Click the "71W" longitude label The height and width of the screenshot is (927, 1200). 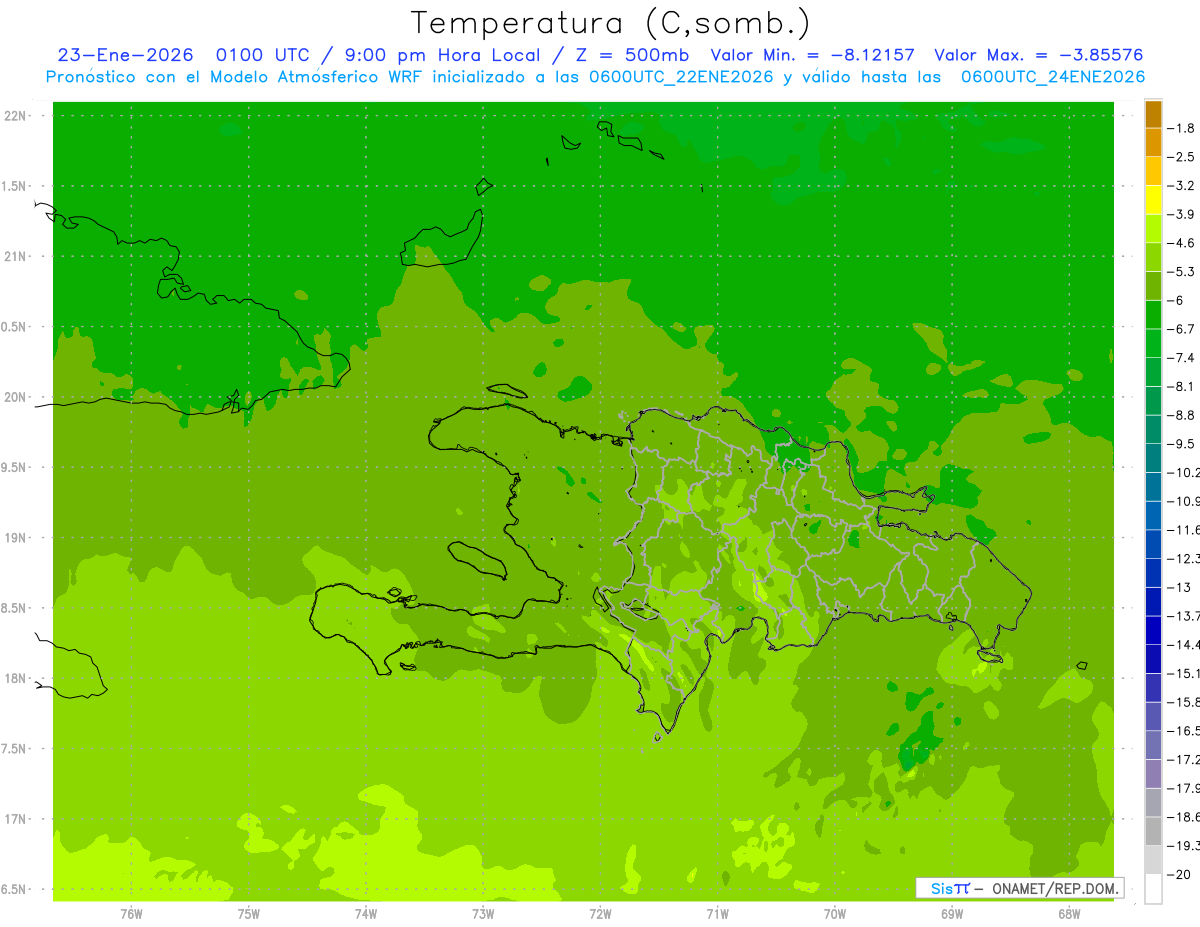(x=717, y=914)
